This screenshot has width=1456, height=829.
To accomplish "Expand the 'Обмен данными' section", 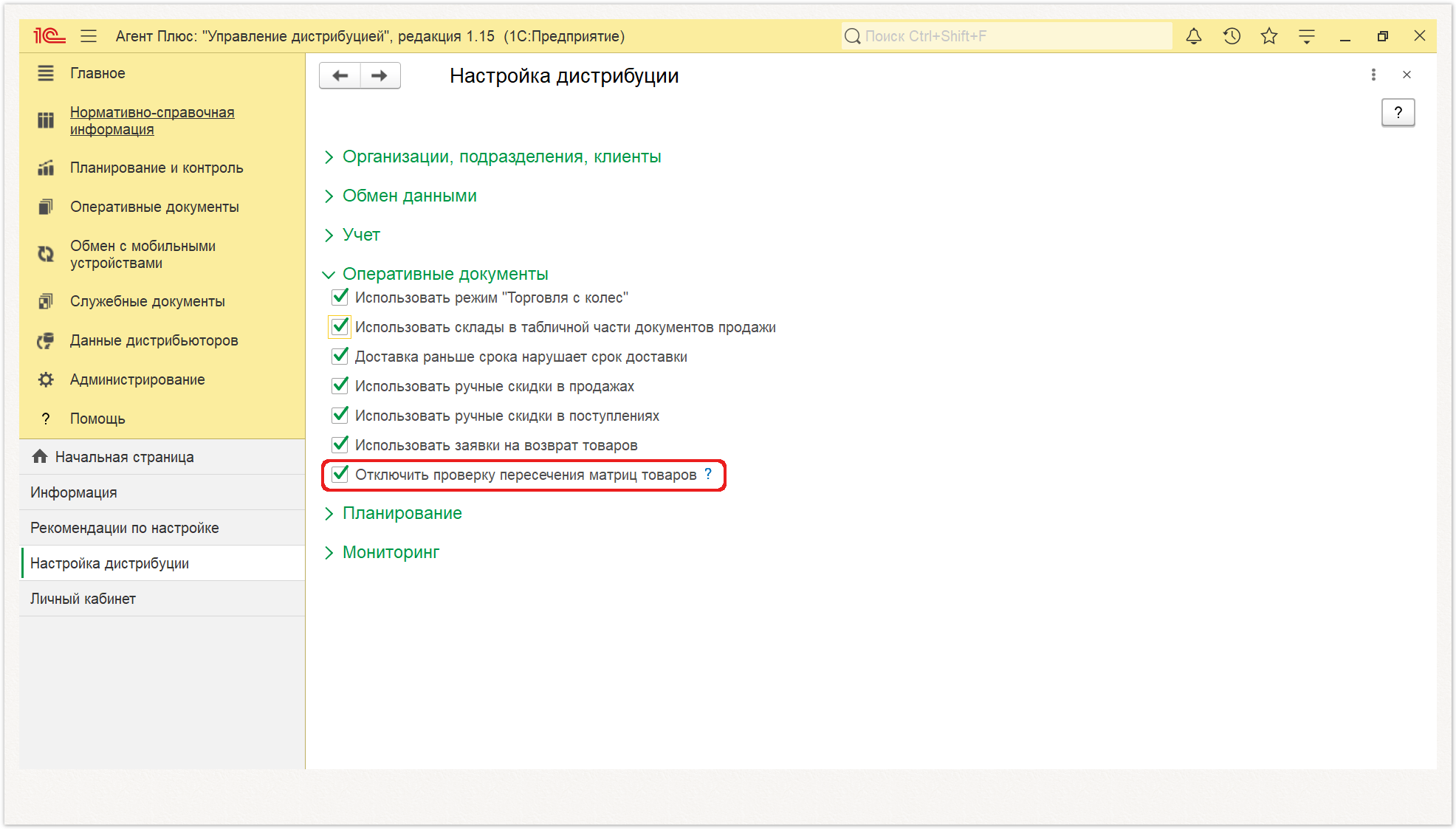I will click(x=409, y=196).
